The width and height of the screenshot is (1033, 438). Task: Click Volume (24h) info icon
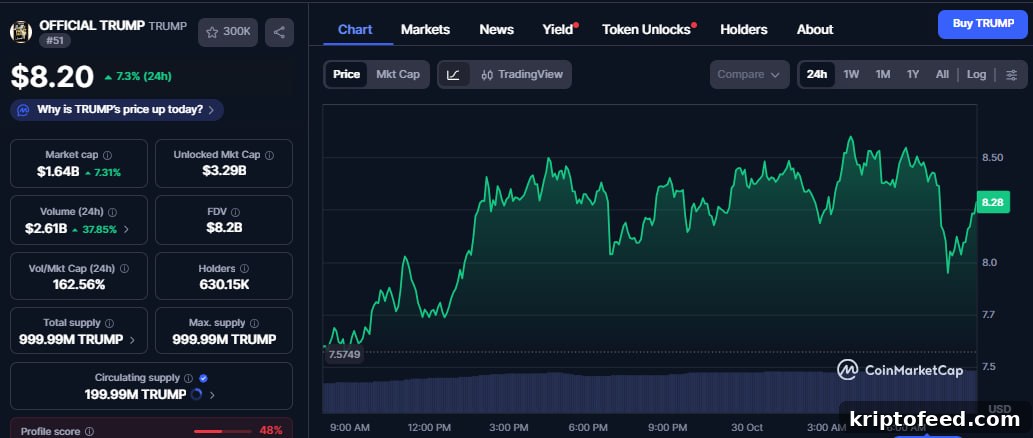(x=112, y=212)
